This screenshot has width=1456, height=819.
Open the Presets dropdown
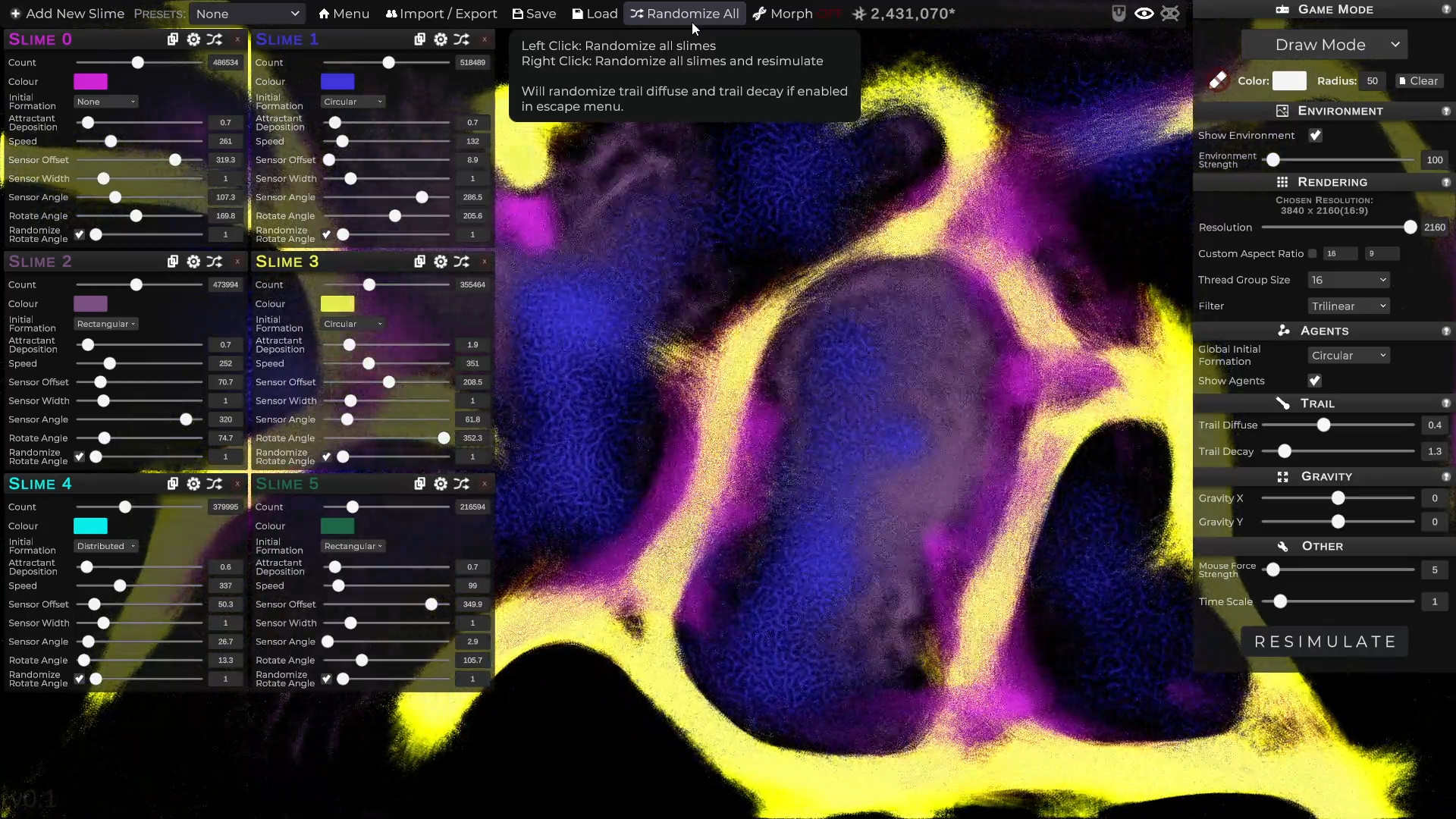(x=247, y=14)
